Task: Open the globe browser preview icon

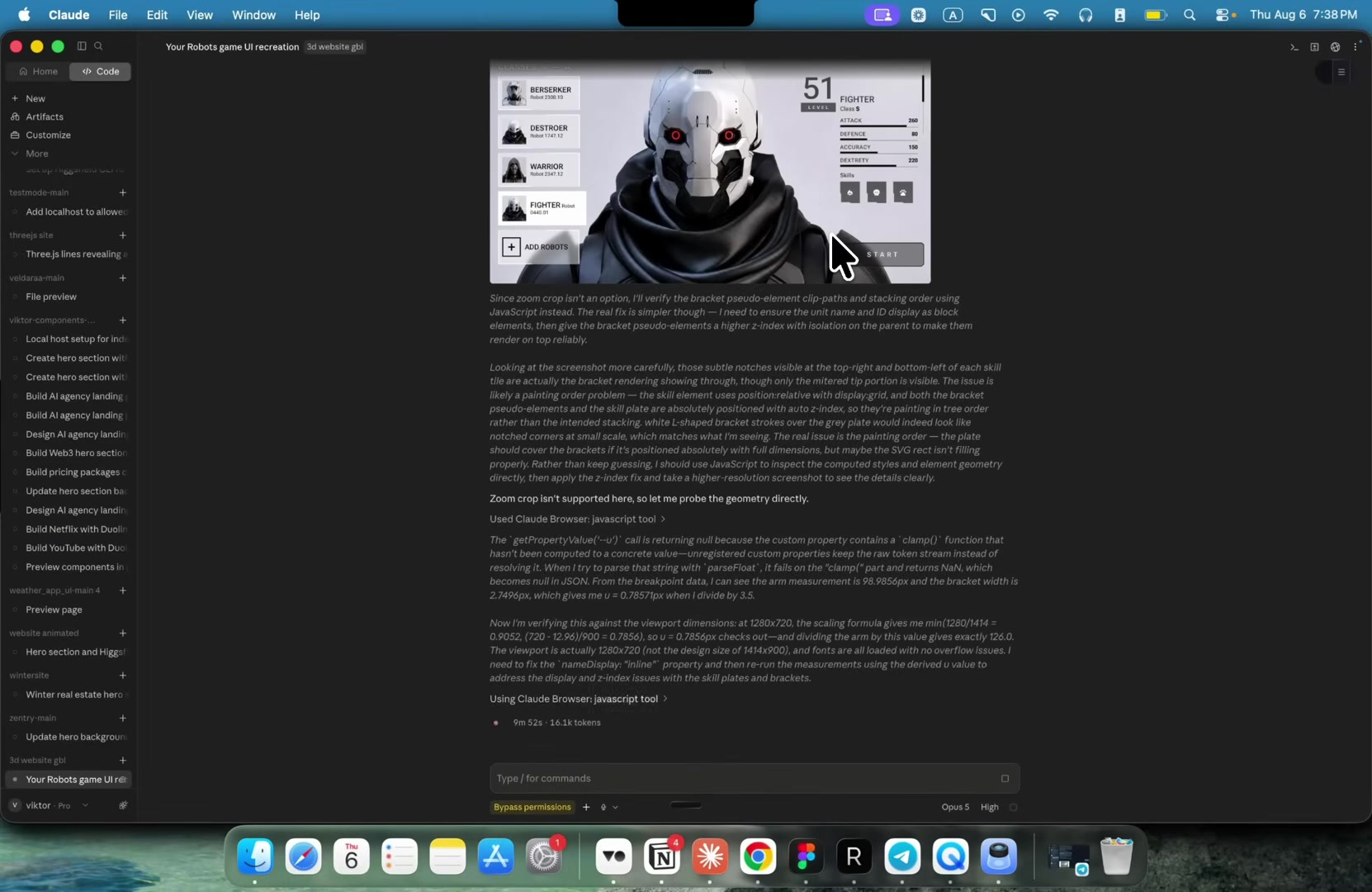Action: [1335, 47]
